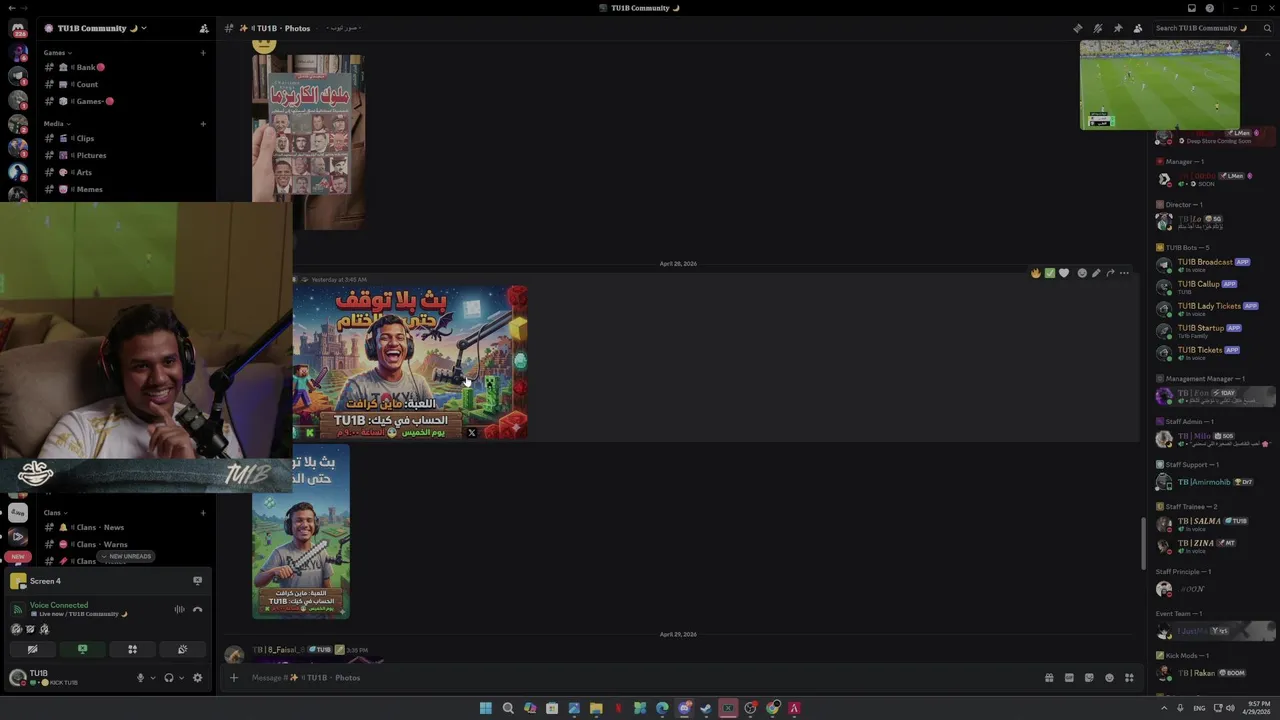The height and width of the screenshot is (720, 1280).
Task: Open the Clans Warns channel
Action: coord(100,544)
